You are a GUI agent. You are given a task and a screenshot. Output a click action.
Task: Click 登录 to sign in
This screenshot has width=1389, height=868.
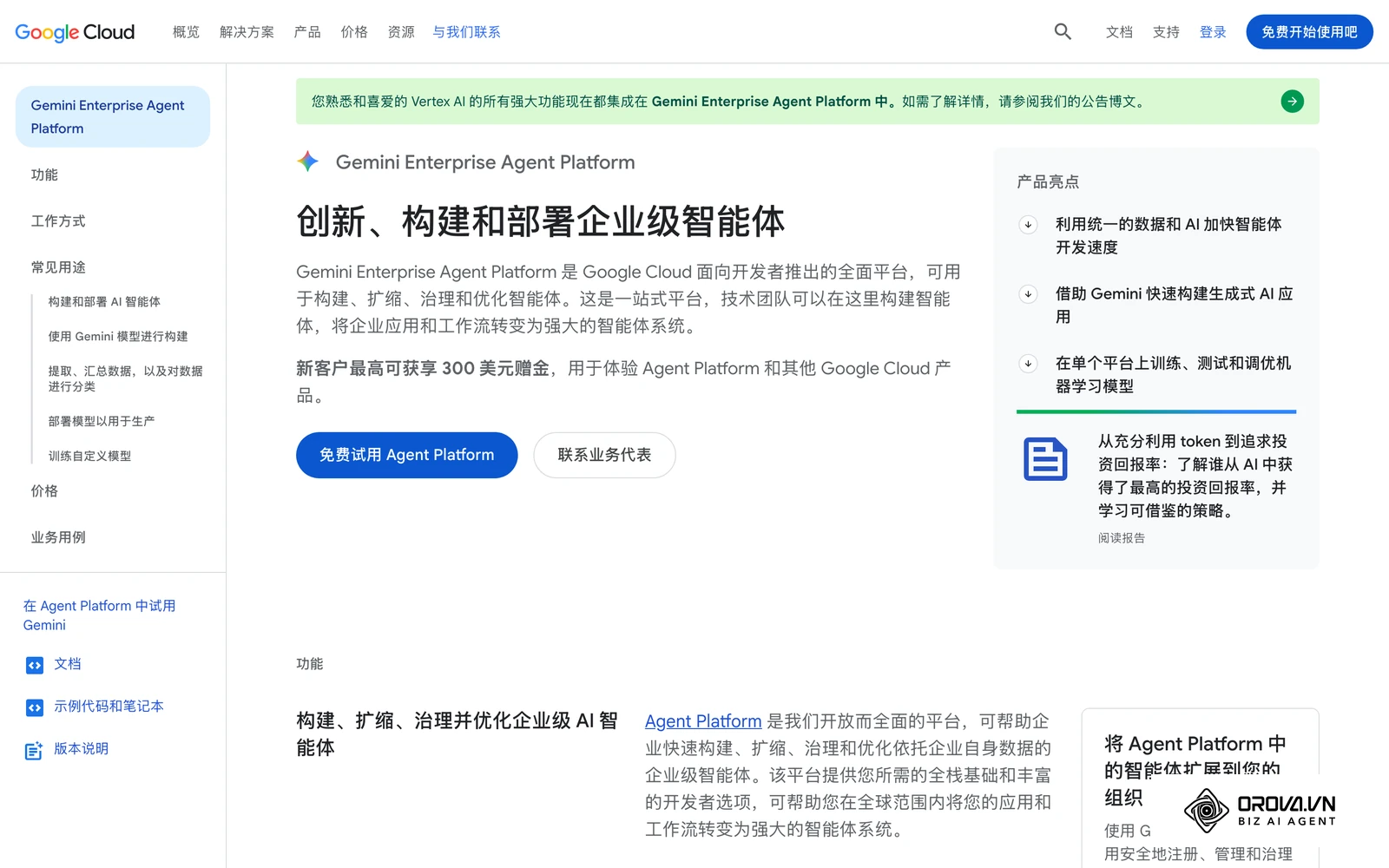pos(1213,32)
